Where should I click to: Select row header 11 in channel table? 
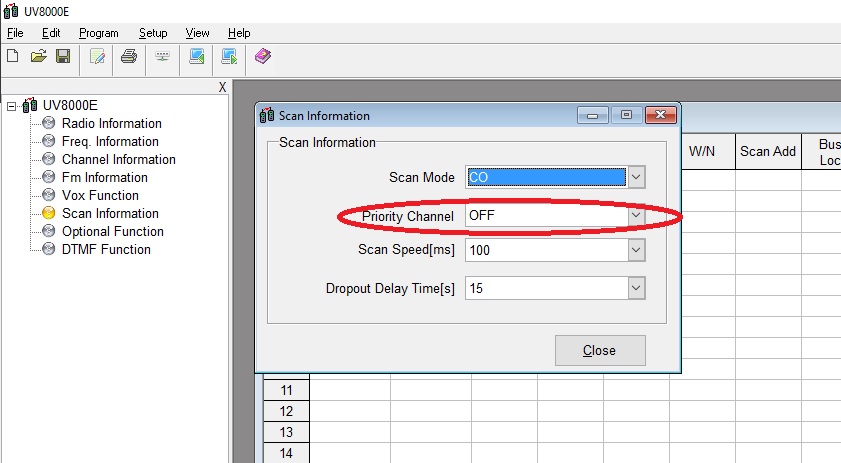tap(286, 390)
